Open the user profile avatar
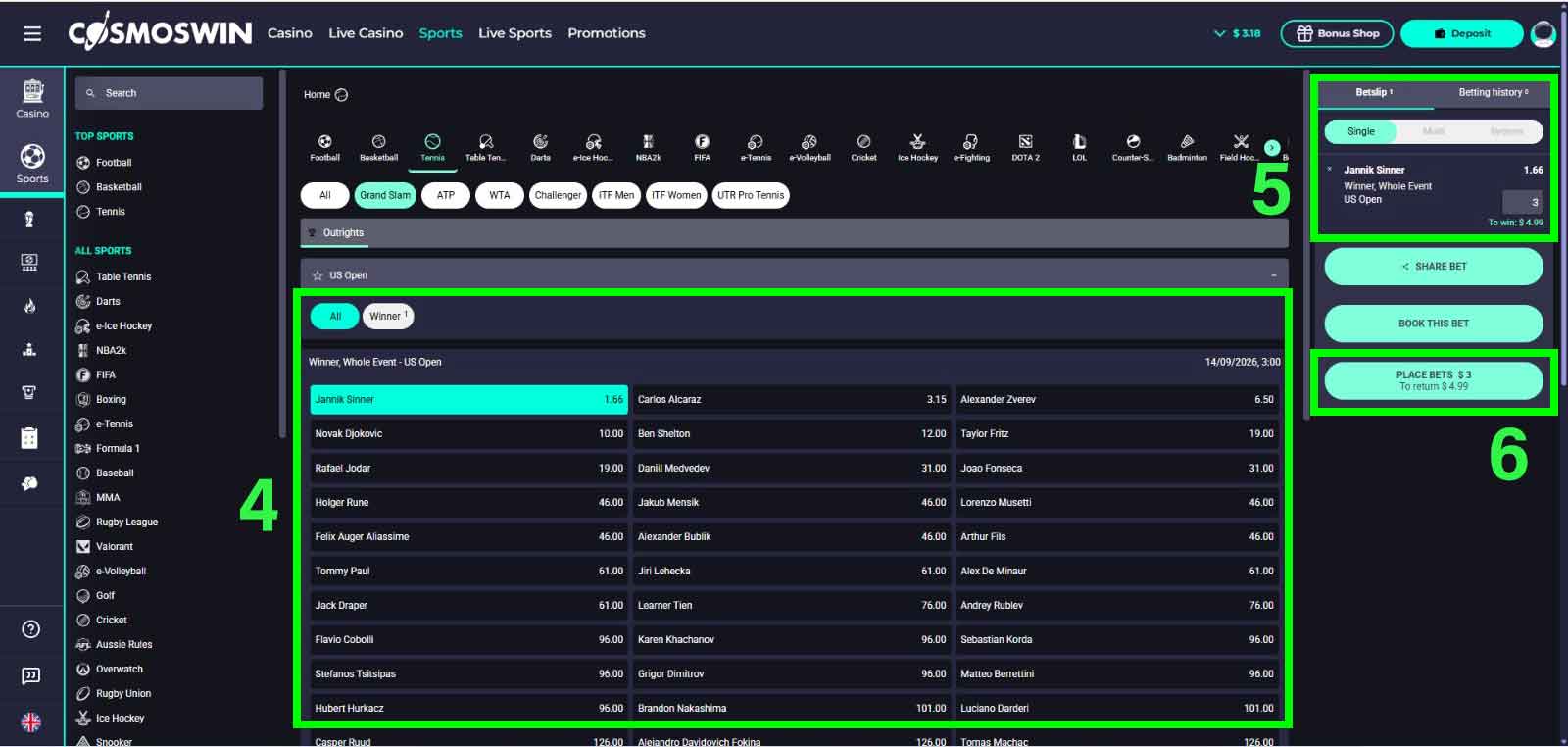Viewport: 1568px width, 747px height. [x=1543, y=33]
